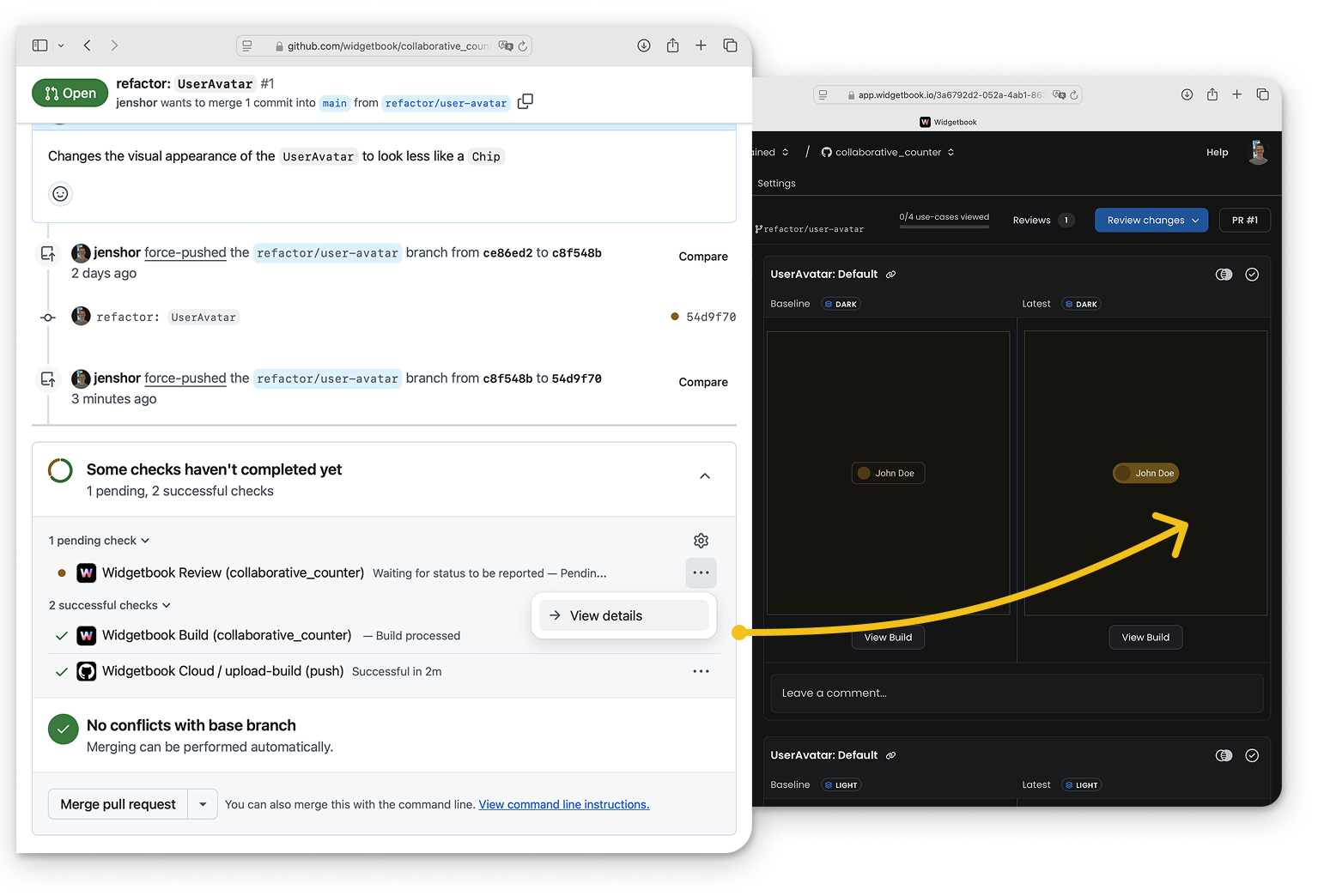Click the Open pull request status badge
Viewport: 1318px width, 896px height.
click(x=70, y=93)
